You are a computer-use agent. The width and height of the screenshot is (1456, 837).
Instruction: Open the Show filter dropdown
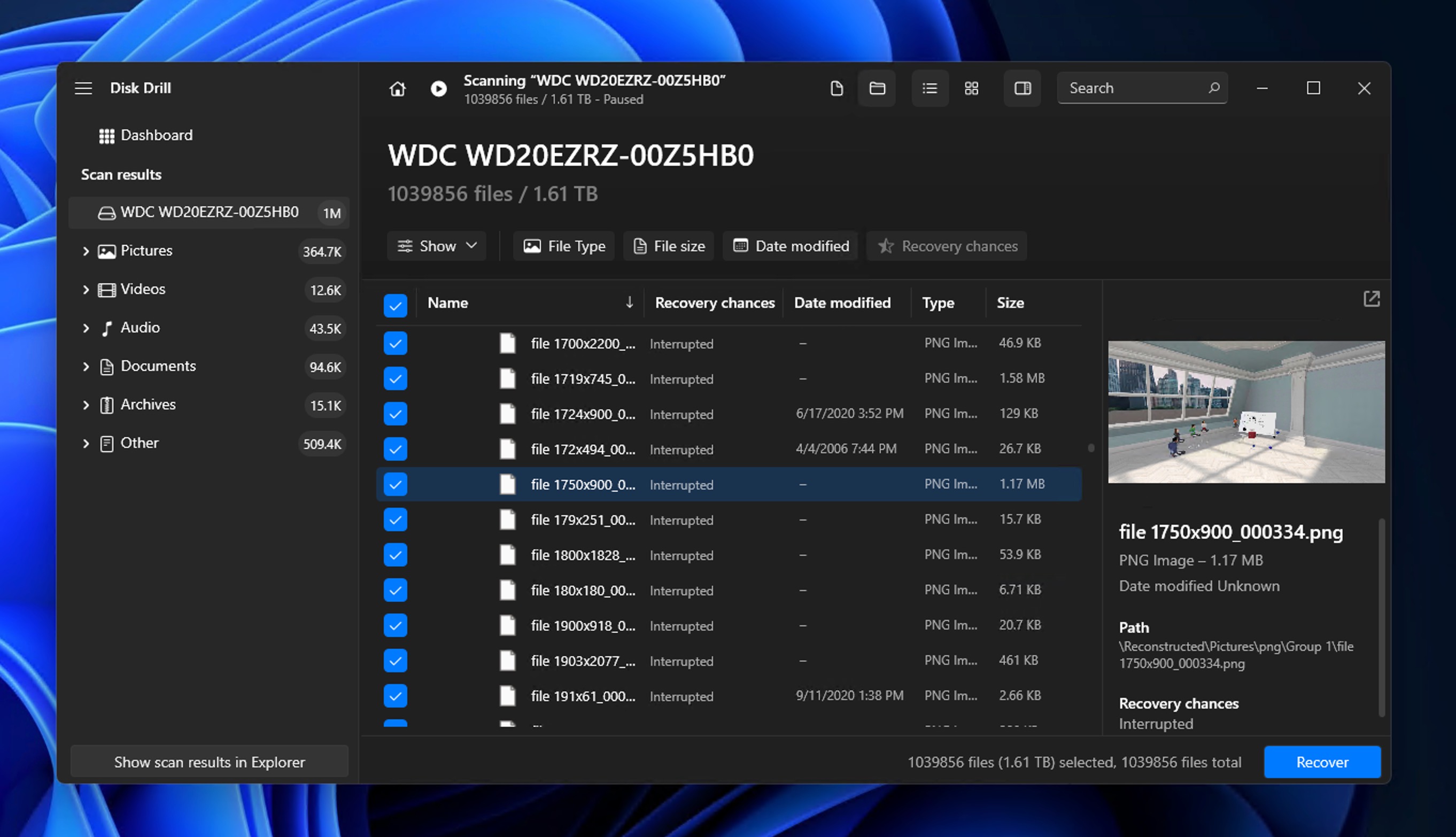436,246
